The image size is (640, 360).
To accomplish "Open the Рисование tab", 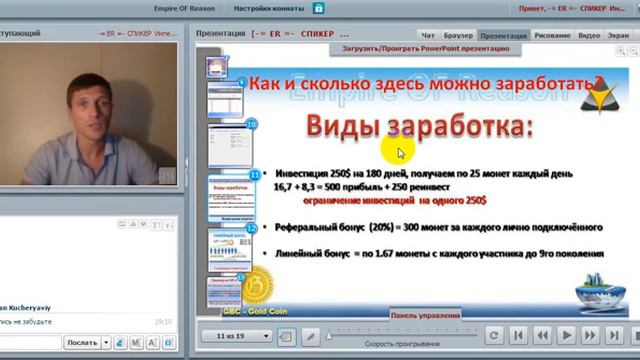I will [x=552, y=36].
